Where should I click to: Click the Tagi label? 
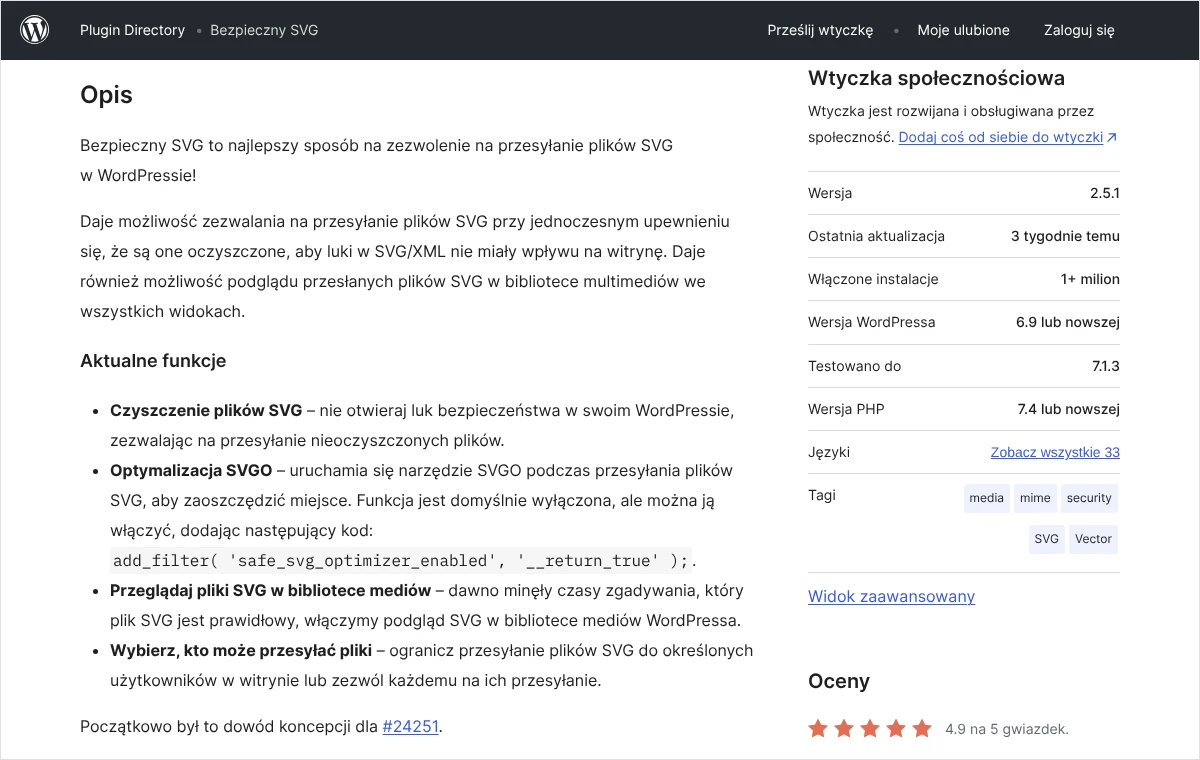822,495
